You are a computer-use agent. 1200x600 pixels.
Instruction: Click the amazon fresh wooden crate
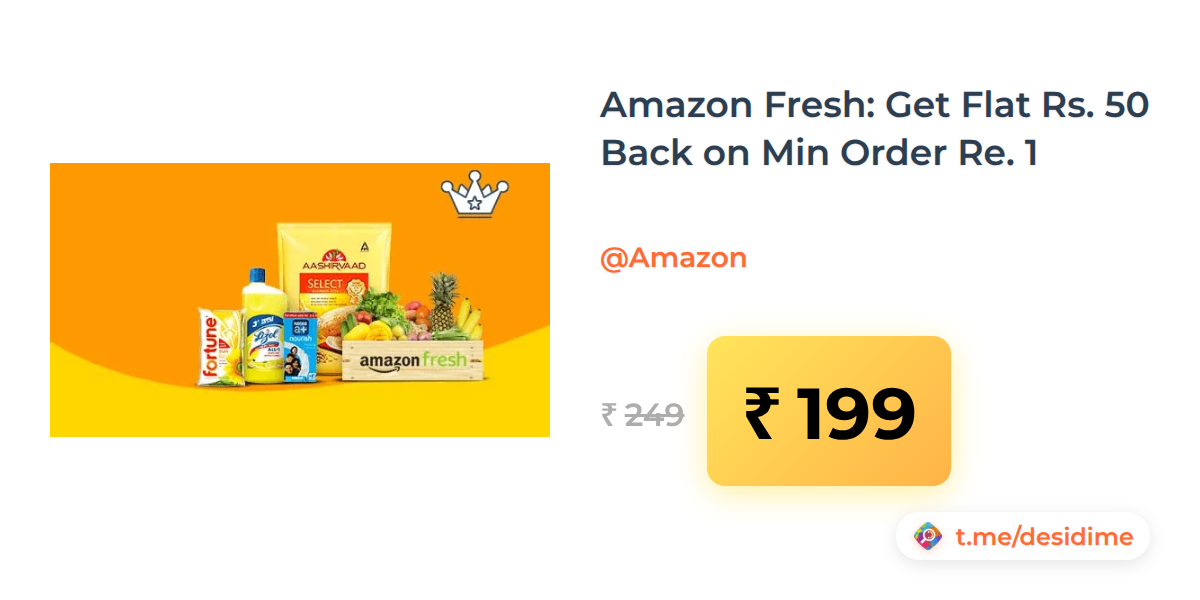tap(413, 360)
